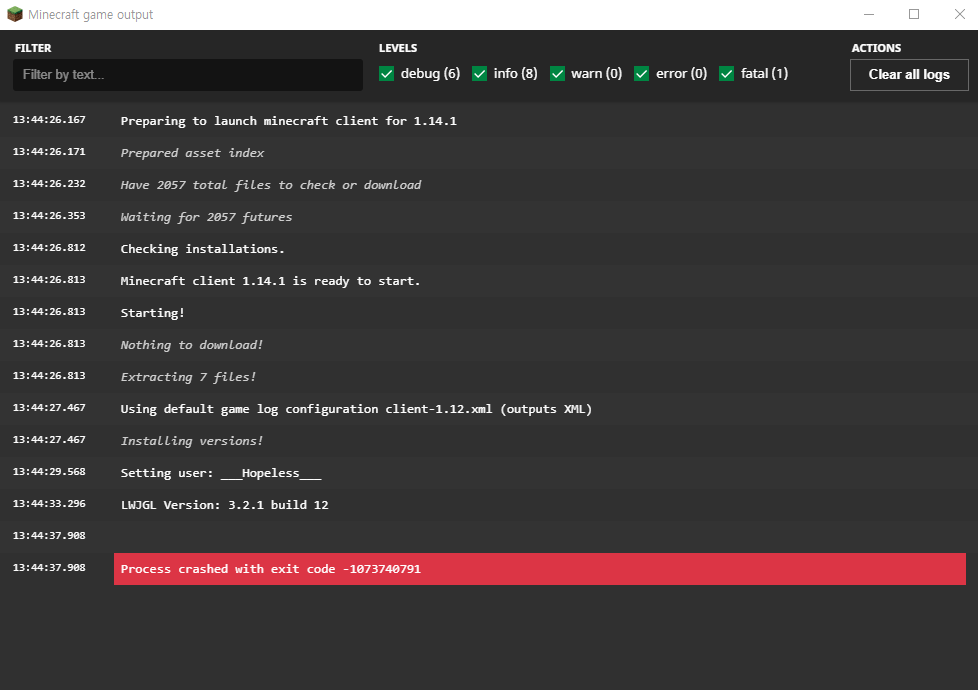The height and width of the screenshot is (690, 978).
Task: Select the Using default game log configuration line
Action: coord(356,409)
